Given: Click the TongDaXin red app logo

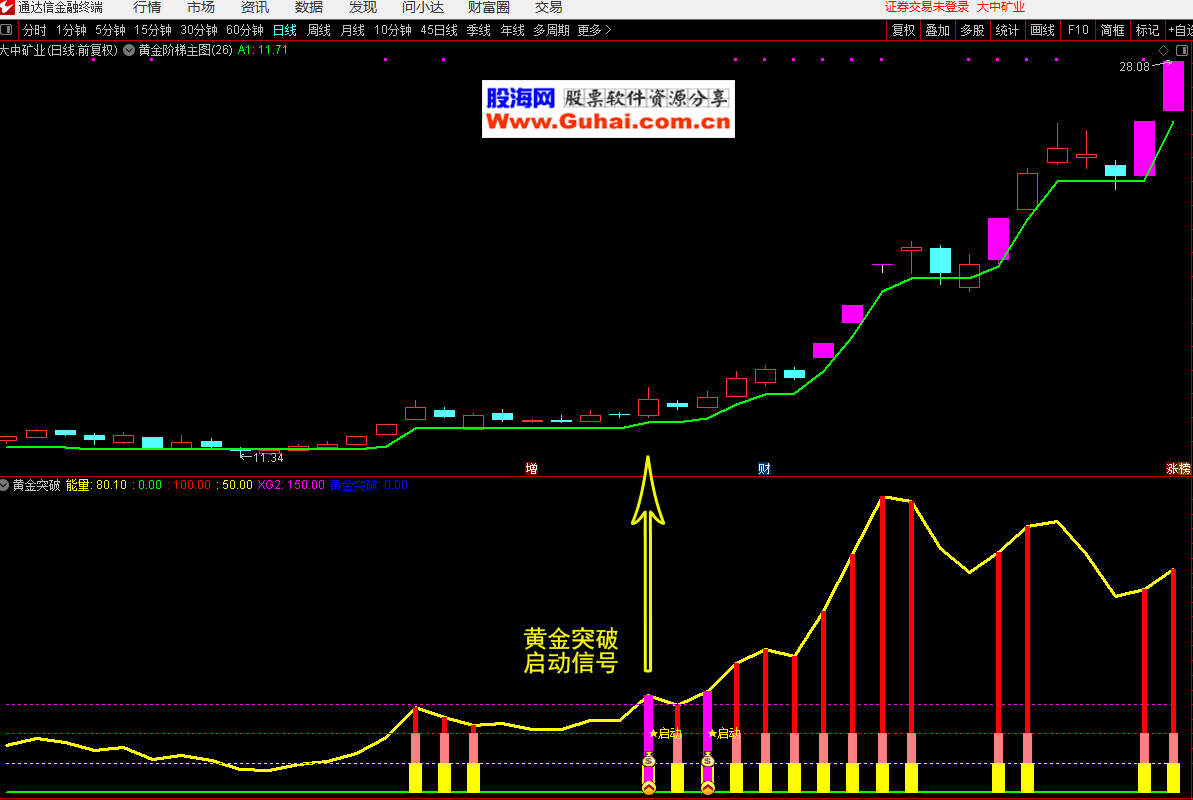Looking at the screenshot, I should tap(7, 7).
